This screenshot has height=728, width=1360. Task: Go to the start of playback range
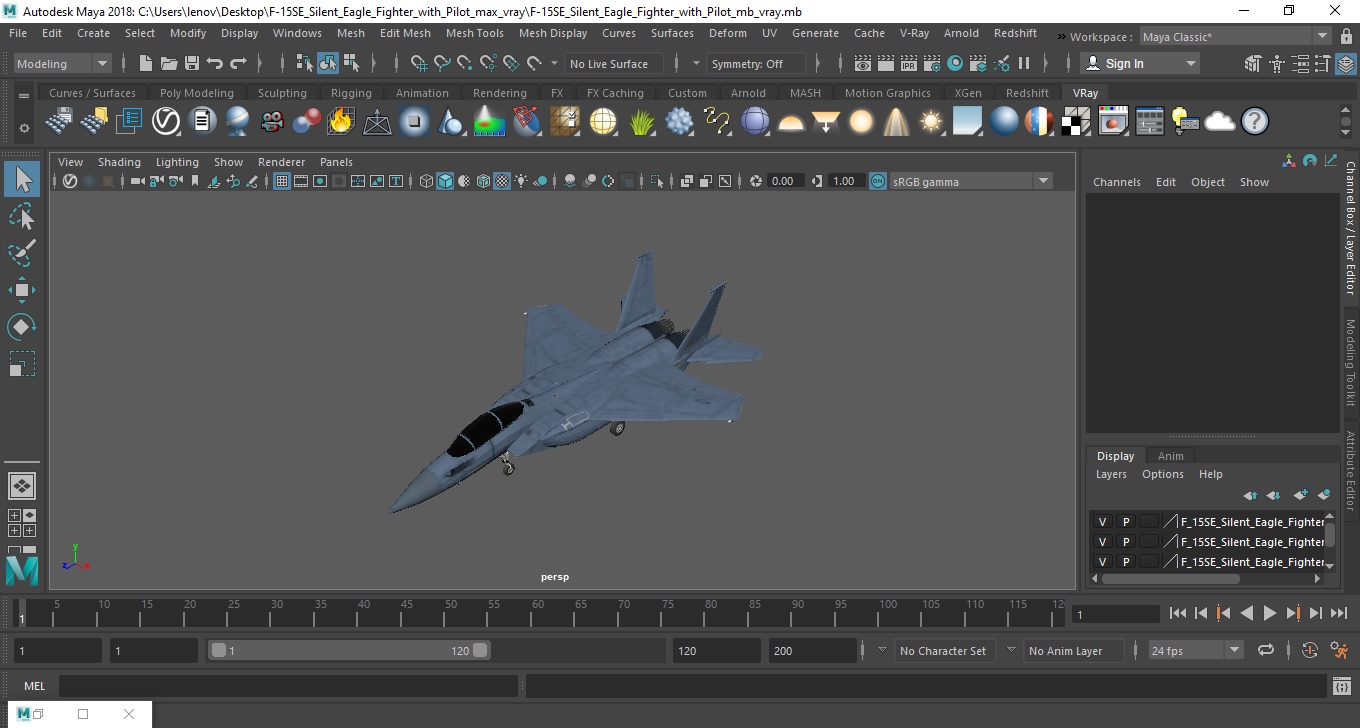[x=1178, y=613]
